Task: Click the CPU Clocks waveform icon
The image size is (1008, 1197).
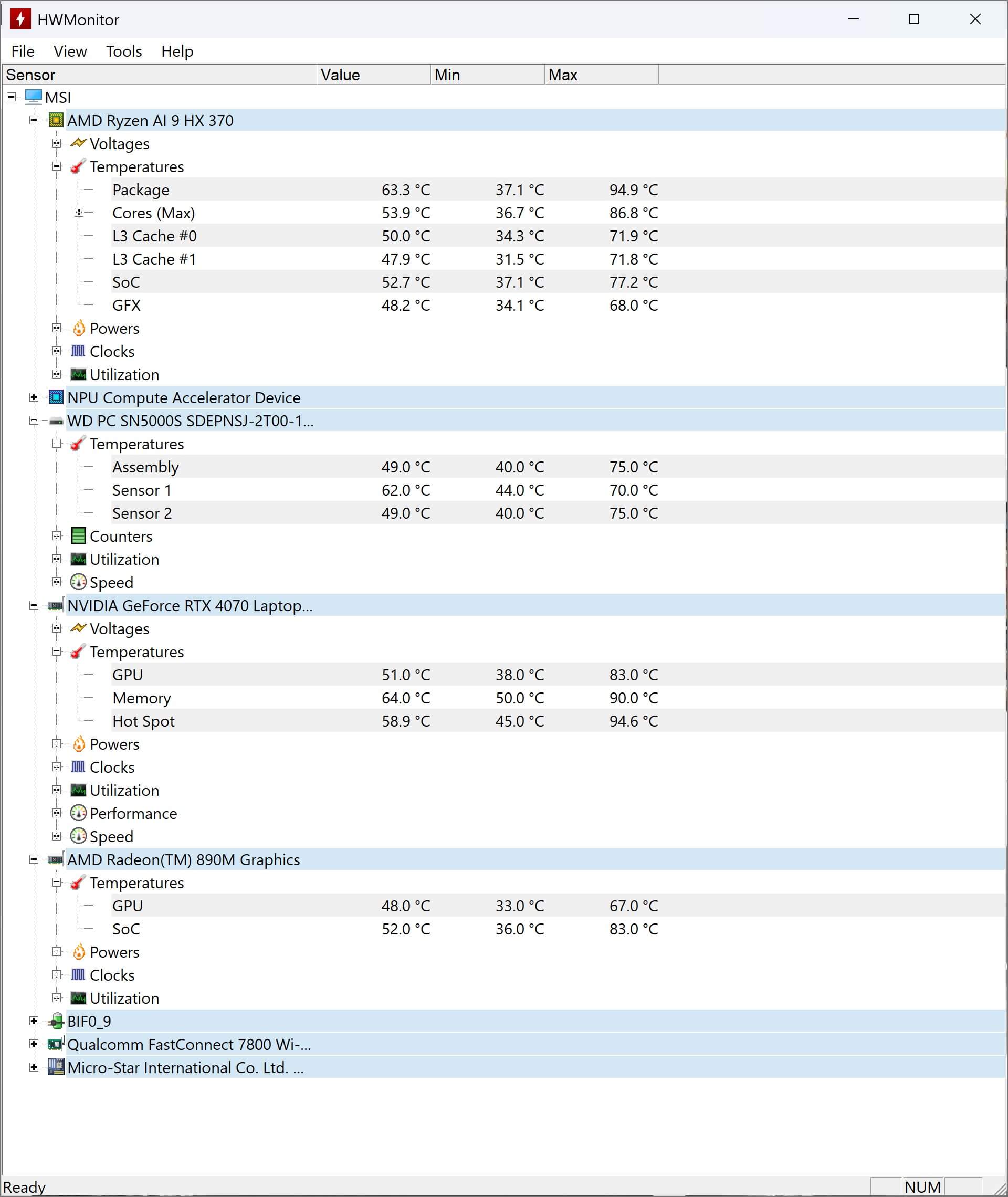Action: [78, 351]
